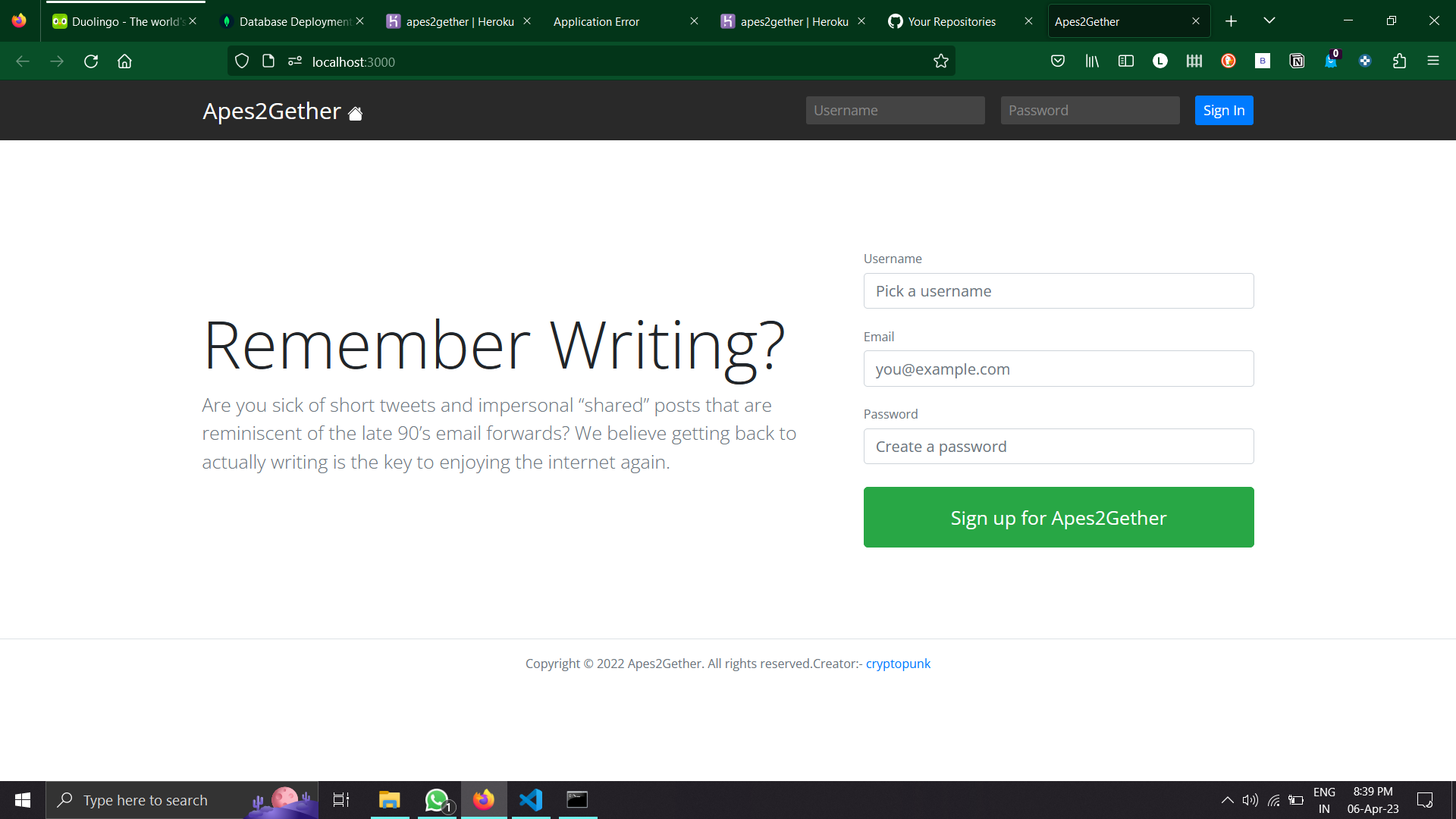Image resolution: width=1456 pixels, height=819 pixels.
Task: Open the Notion web clipper extension
Action: tap(1297, 61)
